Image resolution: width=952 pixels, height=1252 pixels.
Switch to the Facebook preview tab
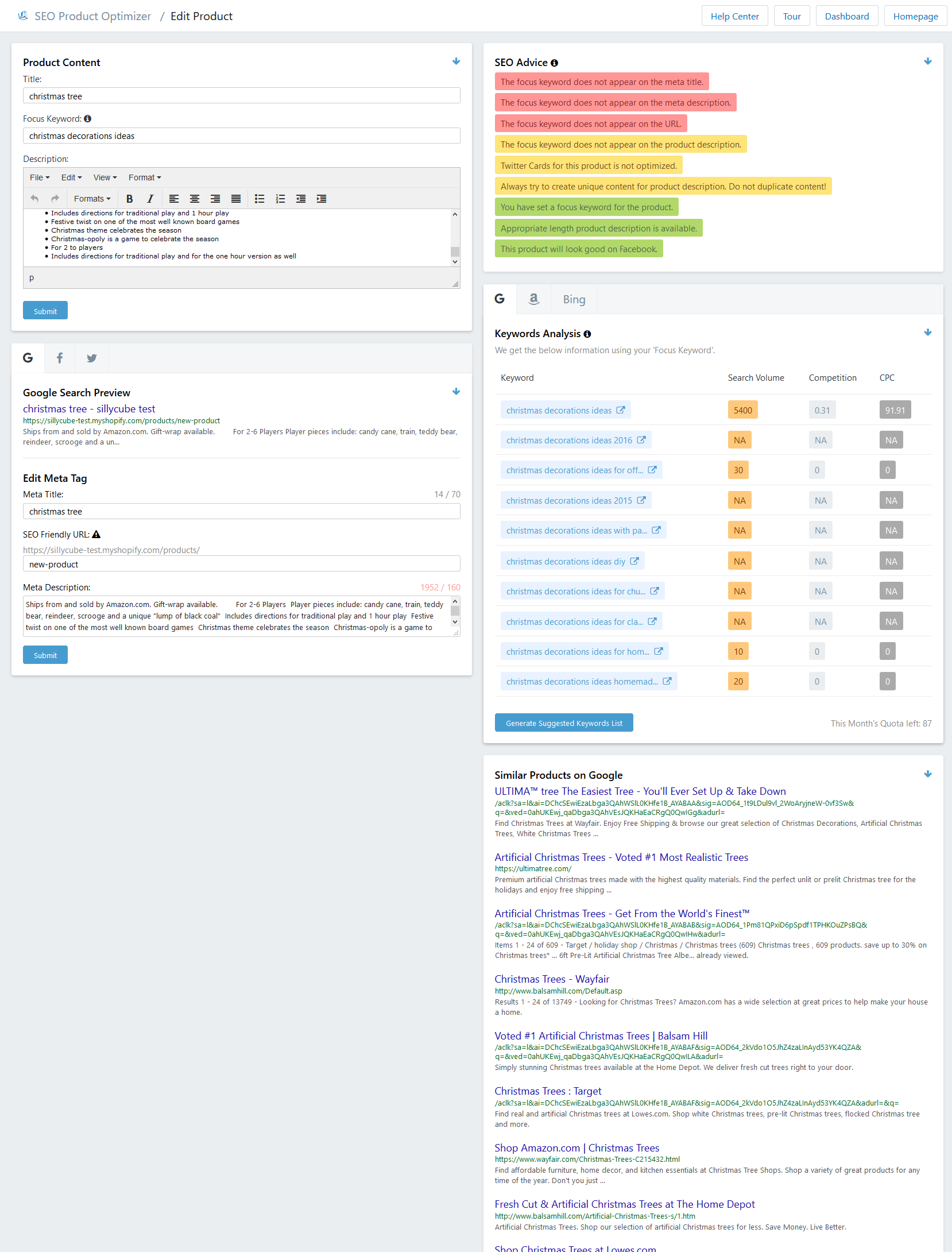(60, 358)
